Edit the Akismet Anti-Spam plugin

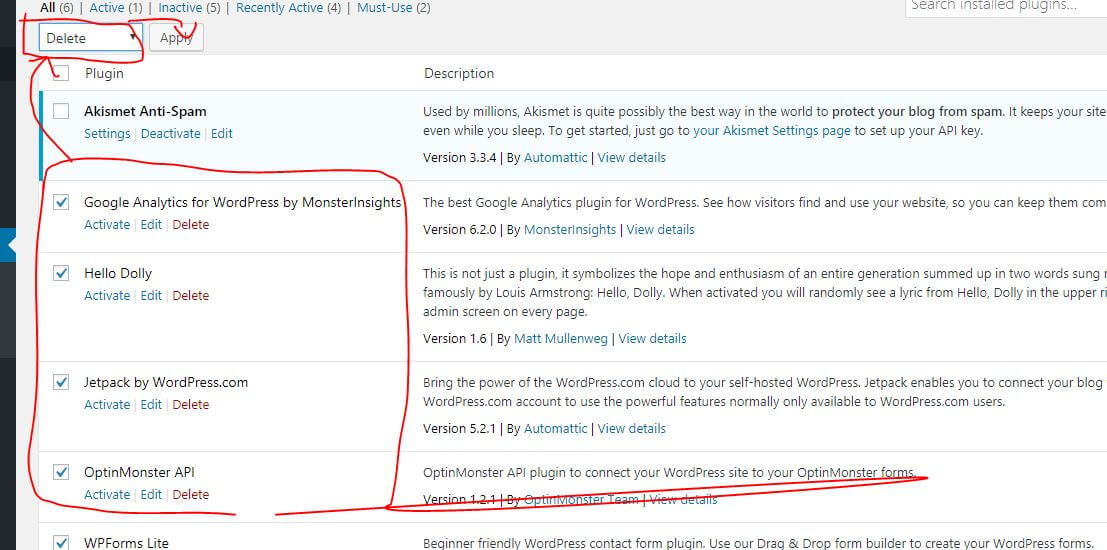click(x=222, y=133)
